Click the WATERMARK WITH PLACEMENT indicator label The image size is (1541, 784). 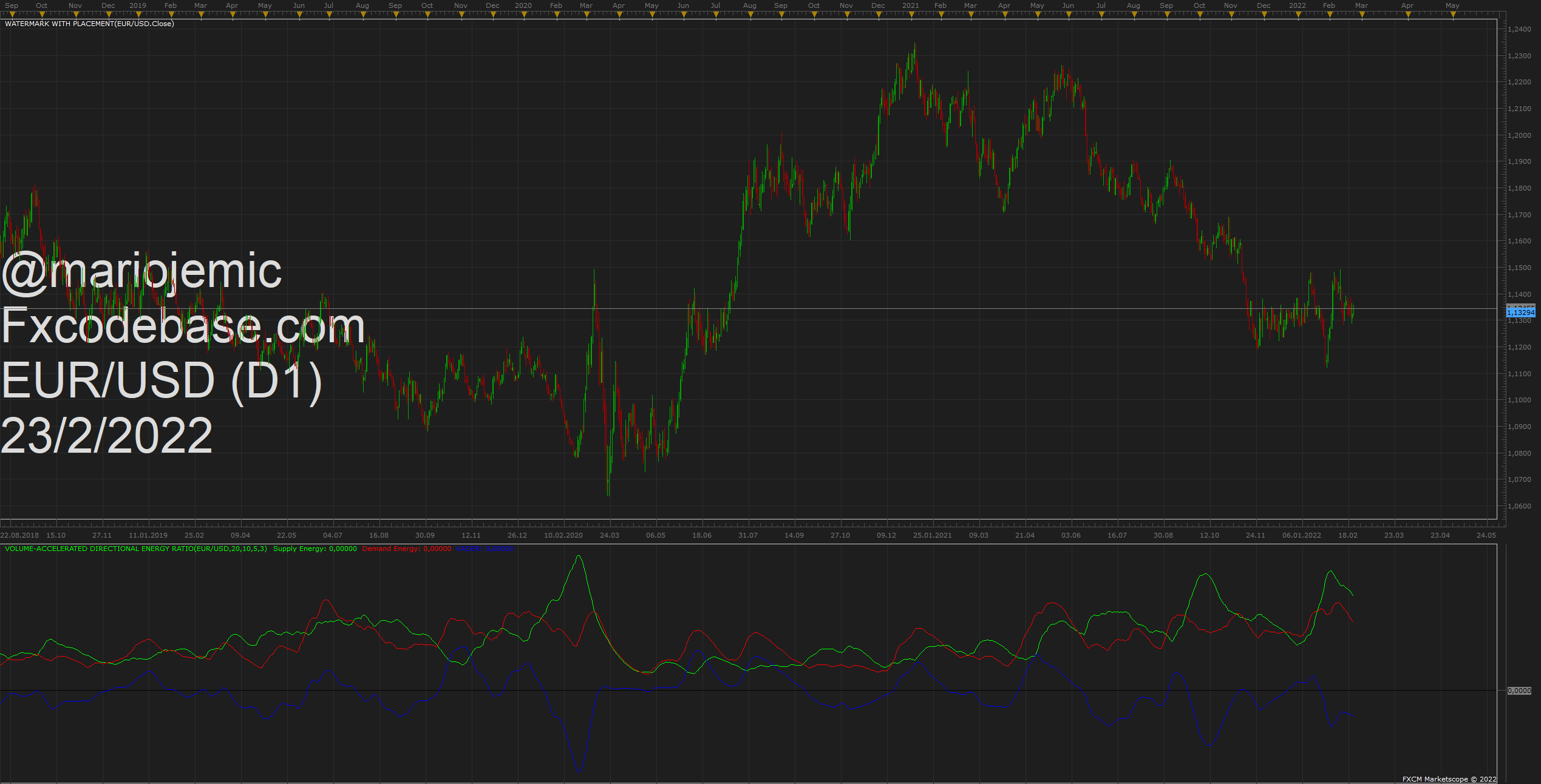point(89,24)
